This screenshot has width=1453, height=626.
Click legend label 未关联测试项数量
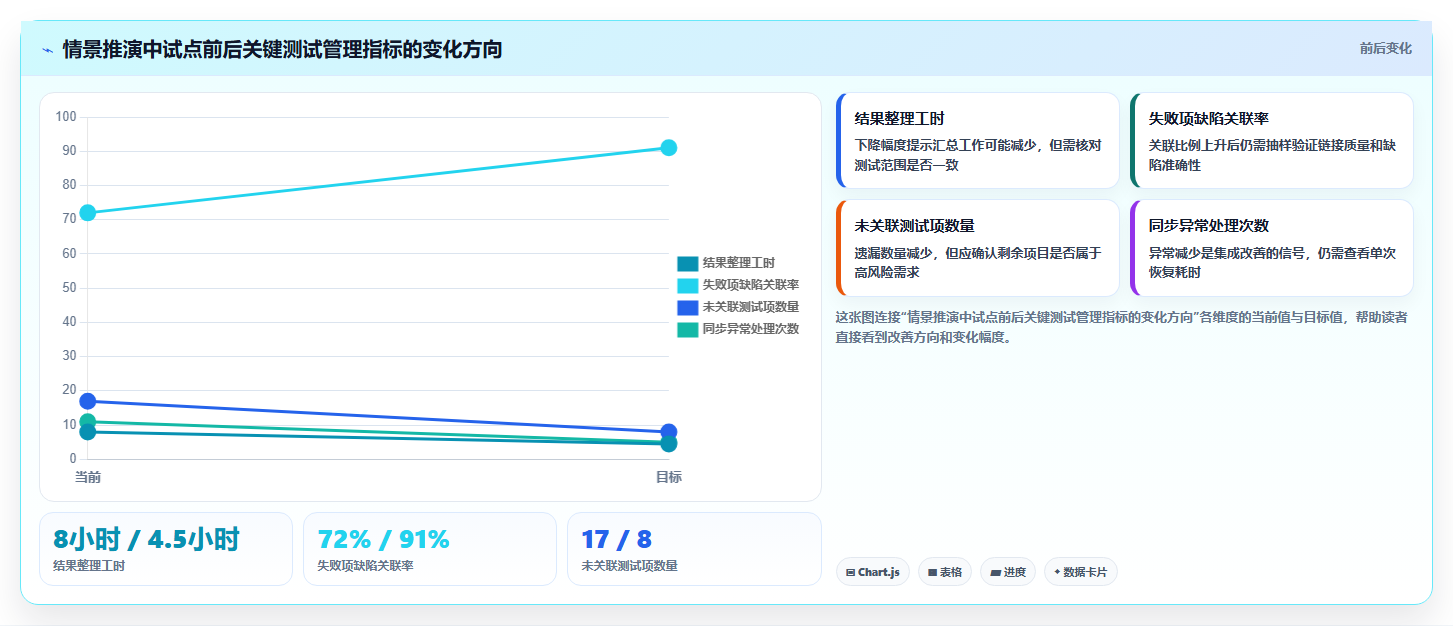pos(750,308)
